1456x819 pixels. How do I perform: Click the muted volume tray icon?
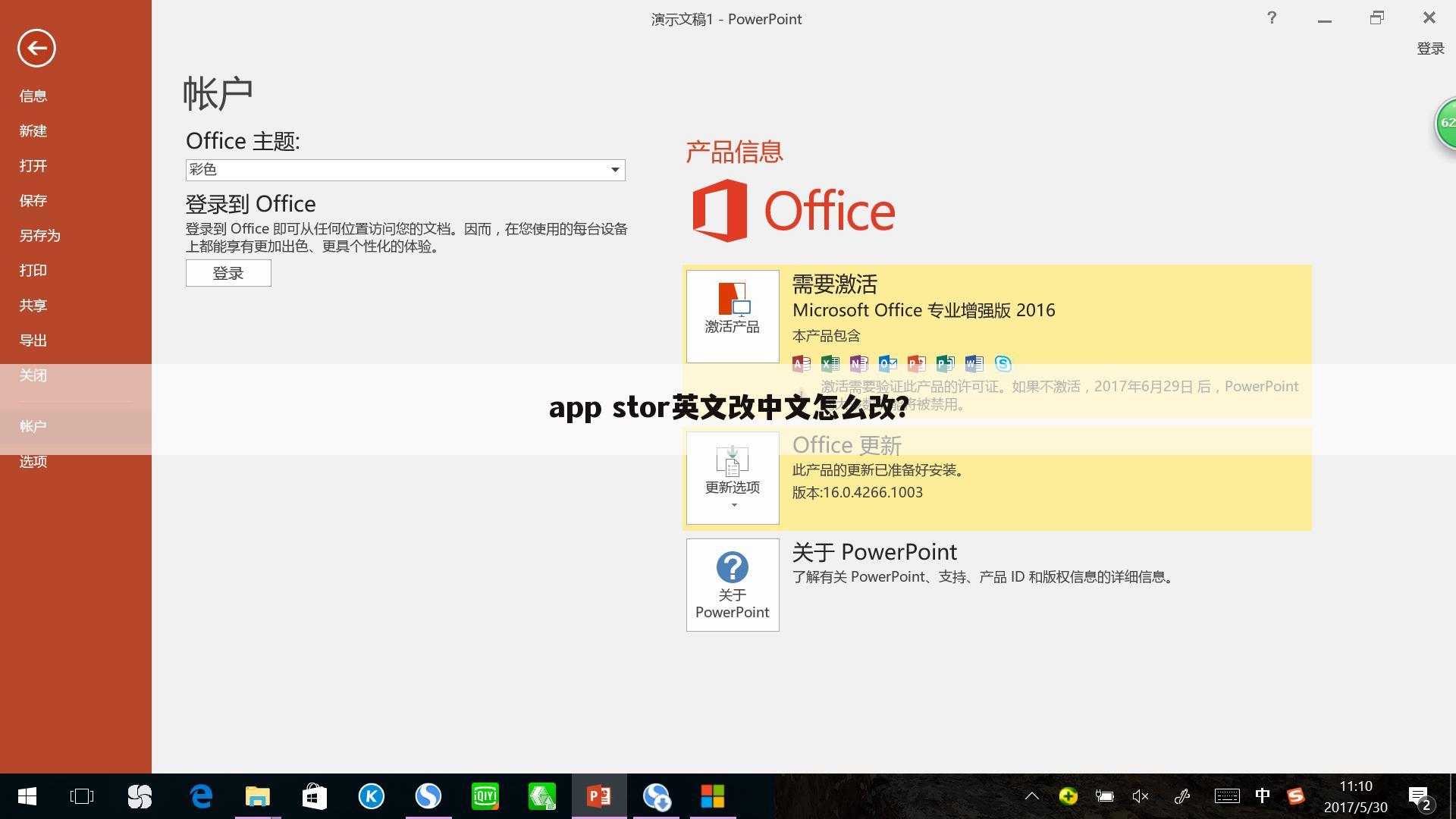pos(1140,796)
